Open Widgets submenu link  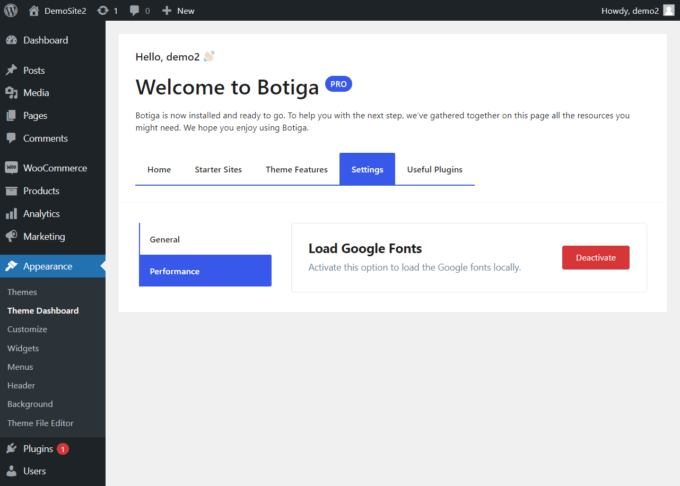coord(23,348)
